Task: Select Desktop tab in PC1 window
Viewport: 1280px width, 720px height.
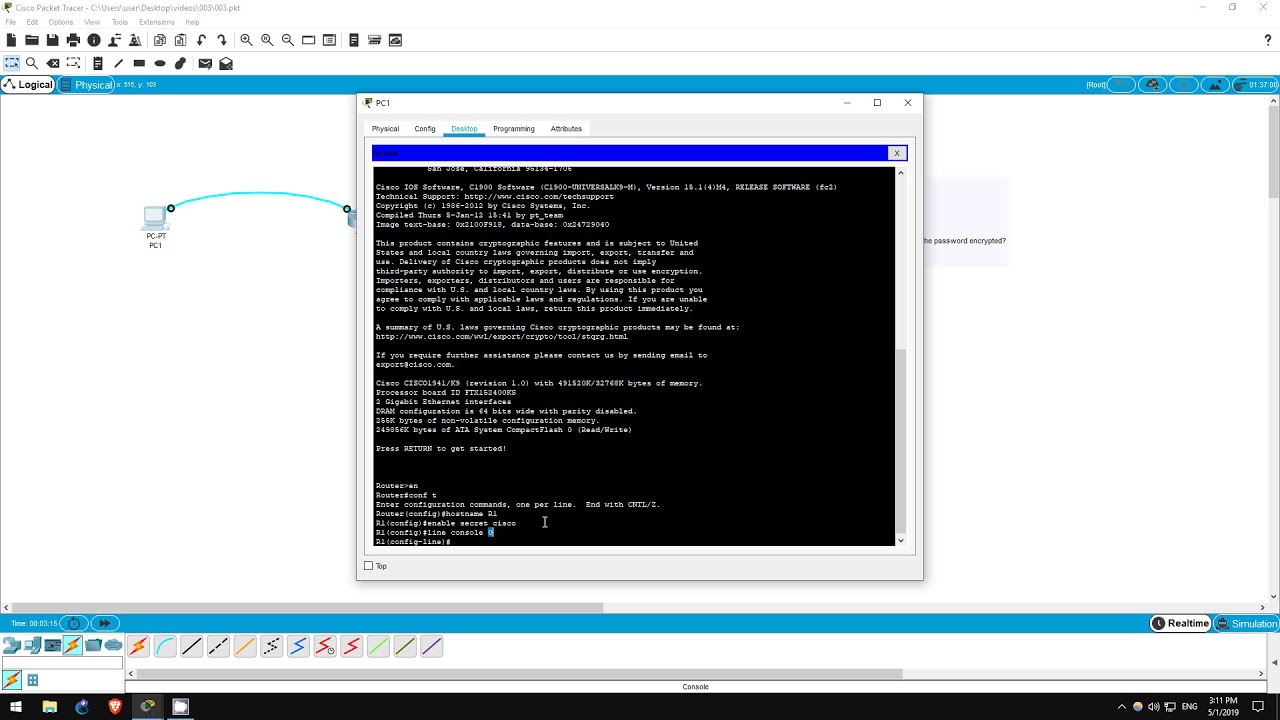Action: pyautogui.click(x=464, y=129)
